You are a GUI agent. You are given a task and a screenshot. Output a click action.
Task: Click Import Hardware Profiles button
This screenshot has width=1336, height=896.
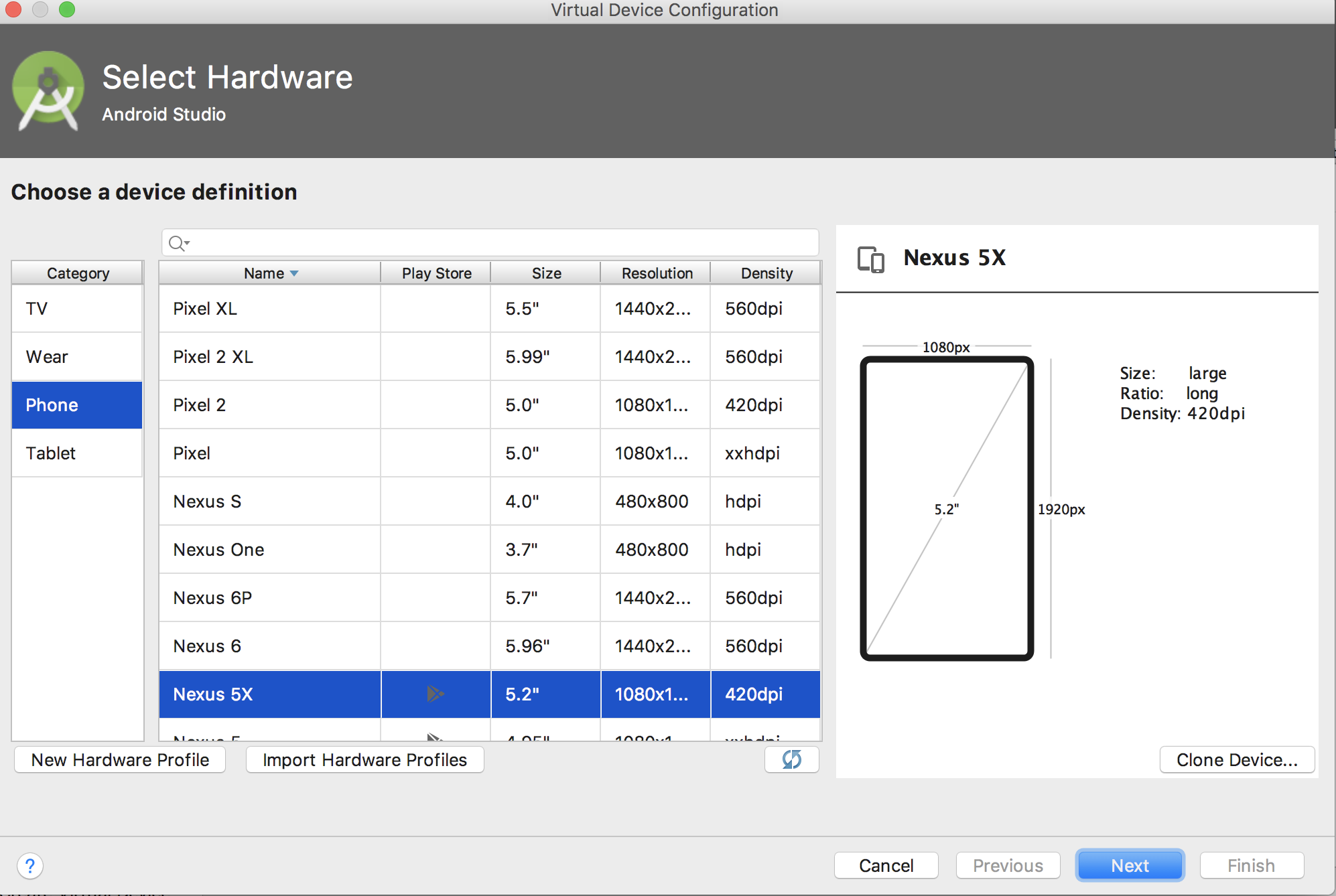(364, 760)
